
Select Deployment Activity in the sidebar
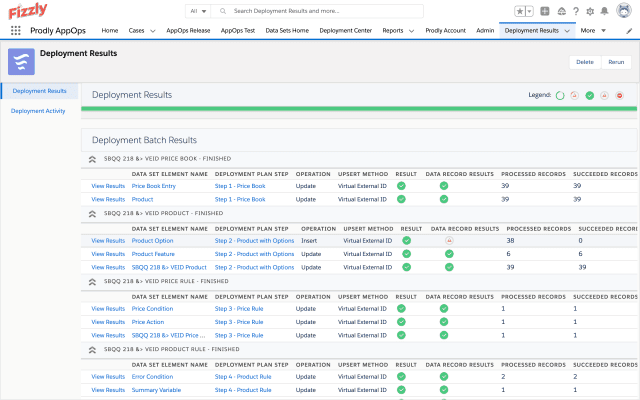pyautogui.click(x=38, y=111)
